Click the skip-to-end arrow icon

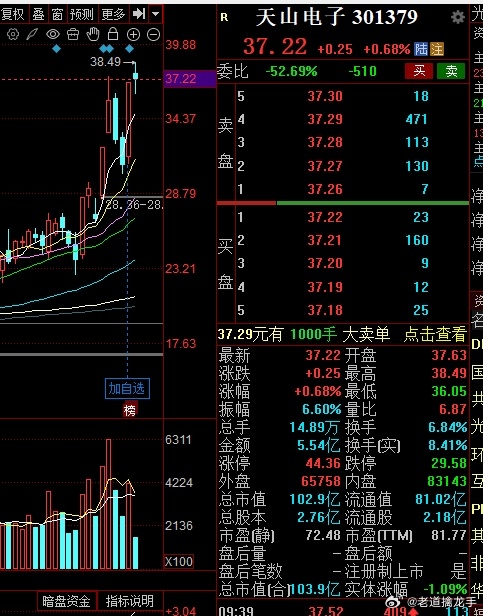click(x=139, y=15)
